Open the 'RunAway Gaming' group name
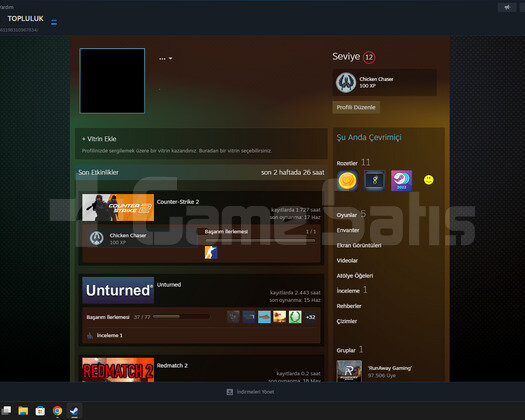The width and height of the screenshot is (525, 420). click(x=390, y=368)
